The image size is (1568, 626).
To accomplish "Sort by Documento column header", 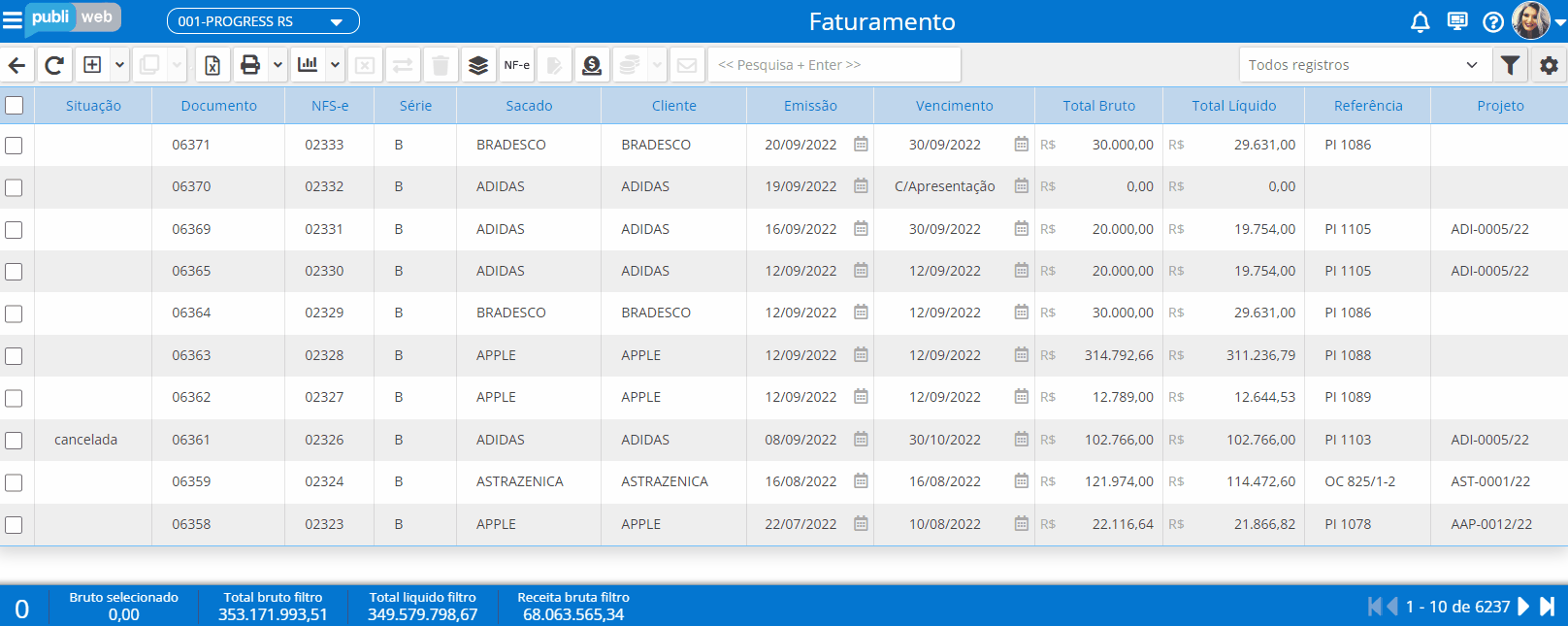I will pyautogui.click(x=218, y=106).
